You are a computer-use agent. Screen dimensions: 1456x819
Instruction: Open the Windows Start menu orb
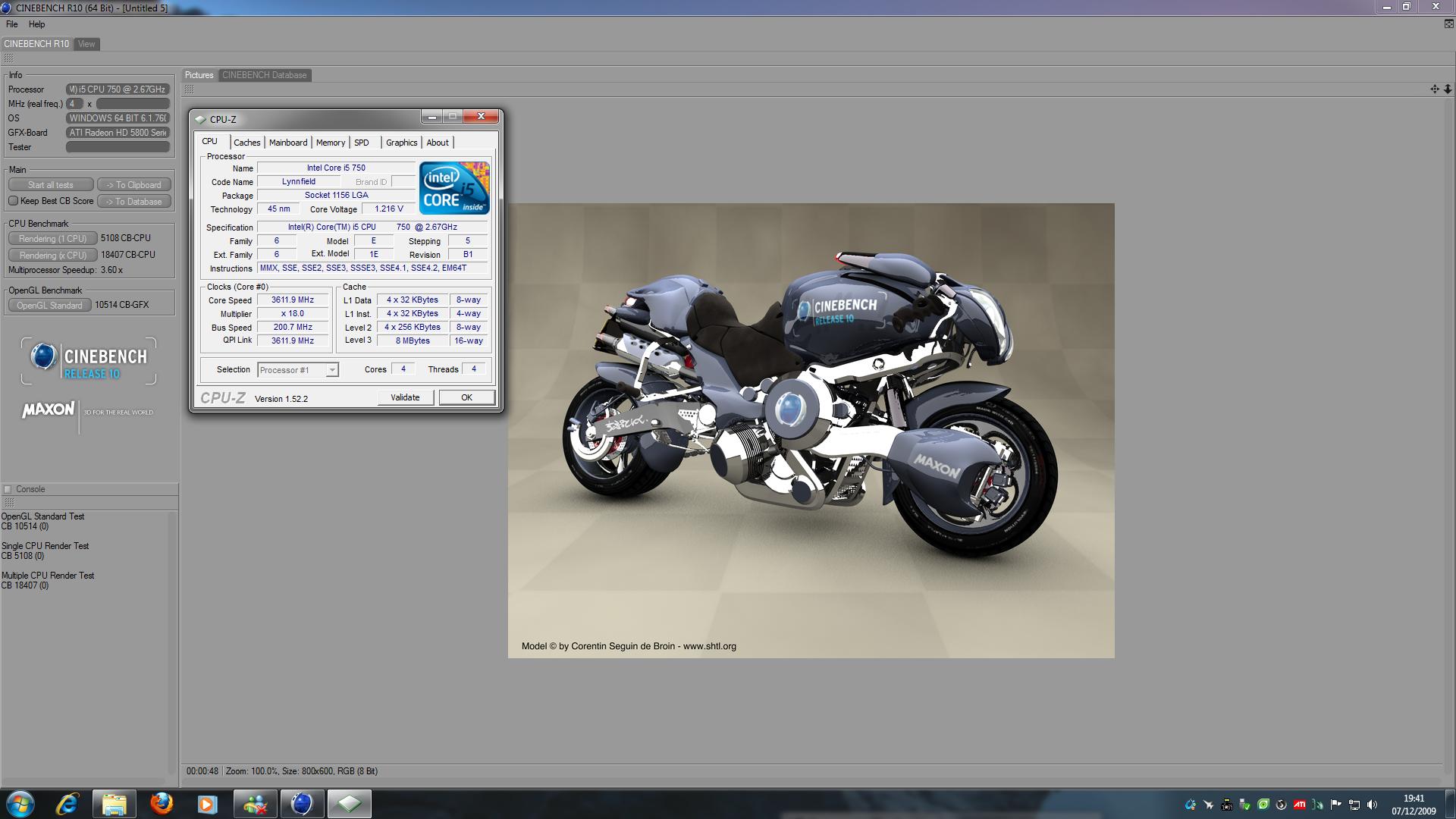(20, 804)
